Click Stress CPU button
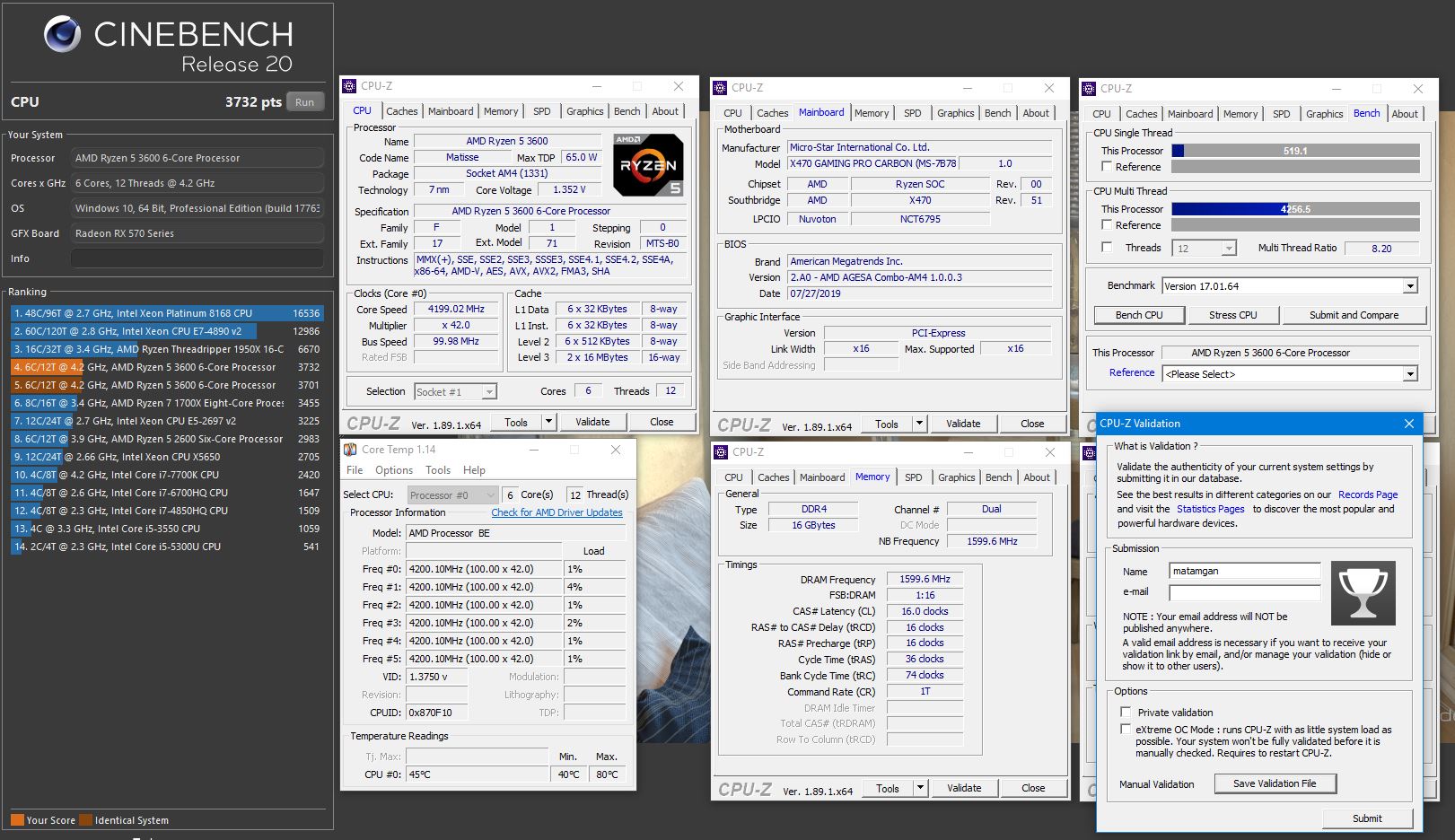This screenshot has width=1455, height=840. pos(1232,315)
